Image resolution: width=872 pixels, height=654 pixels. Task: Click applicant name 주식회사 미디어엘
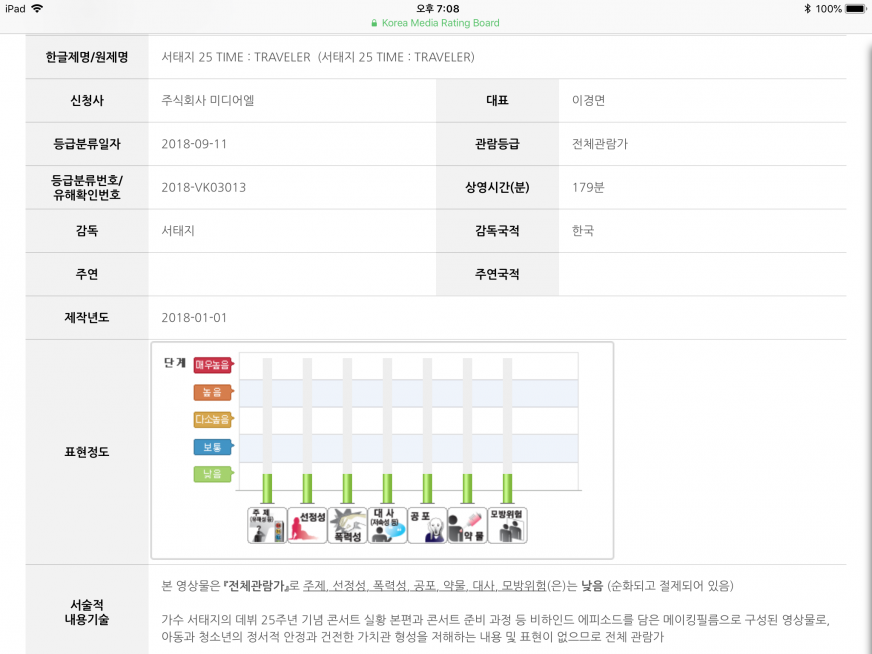[x=208, y=101]
